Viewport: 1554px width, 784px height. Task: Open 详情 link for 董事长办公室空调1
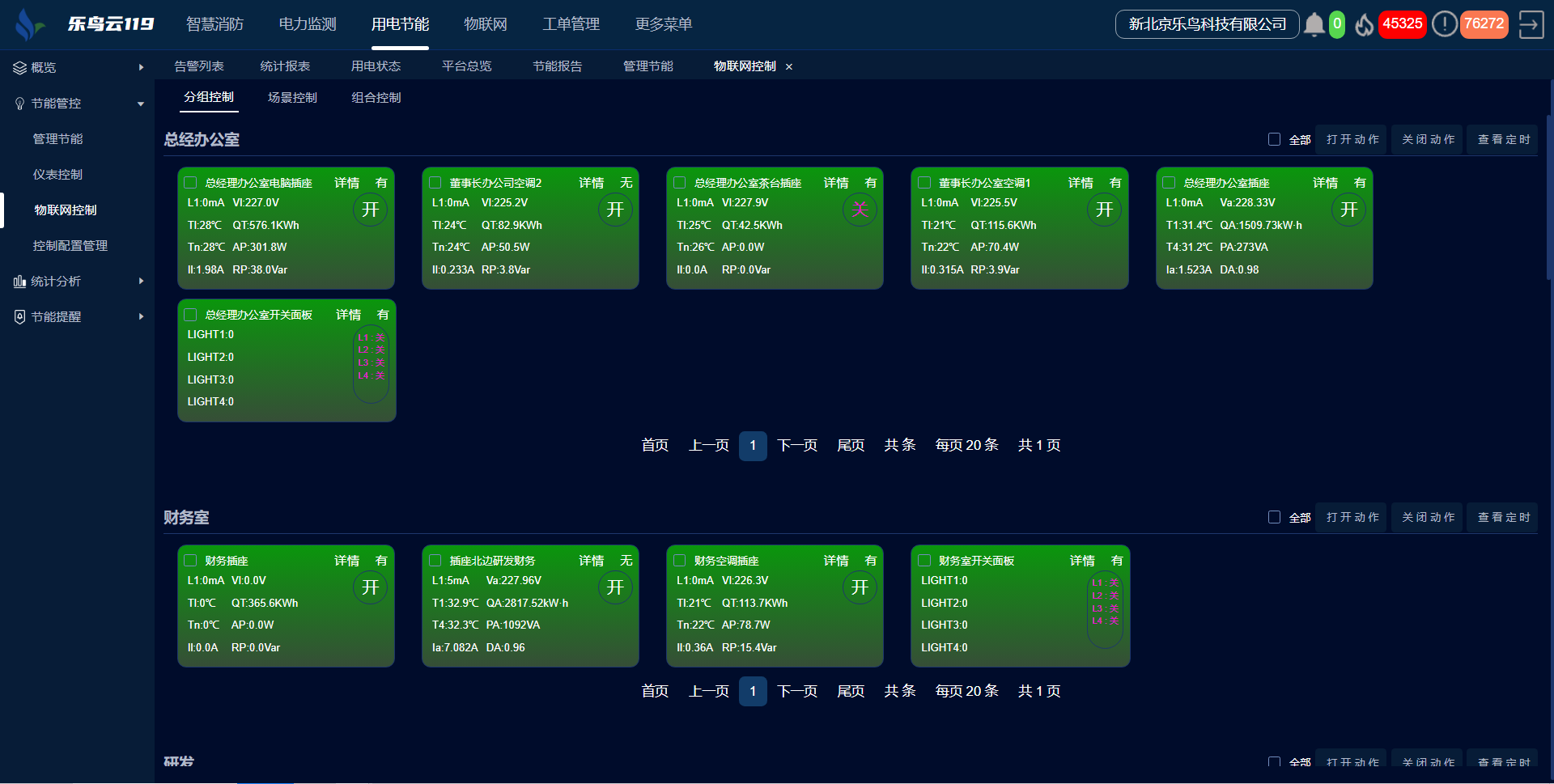coord(1080,183)
